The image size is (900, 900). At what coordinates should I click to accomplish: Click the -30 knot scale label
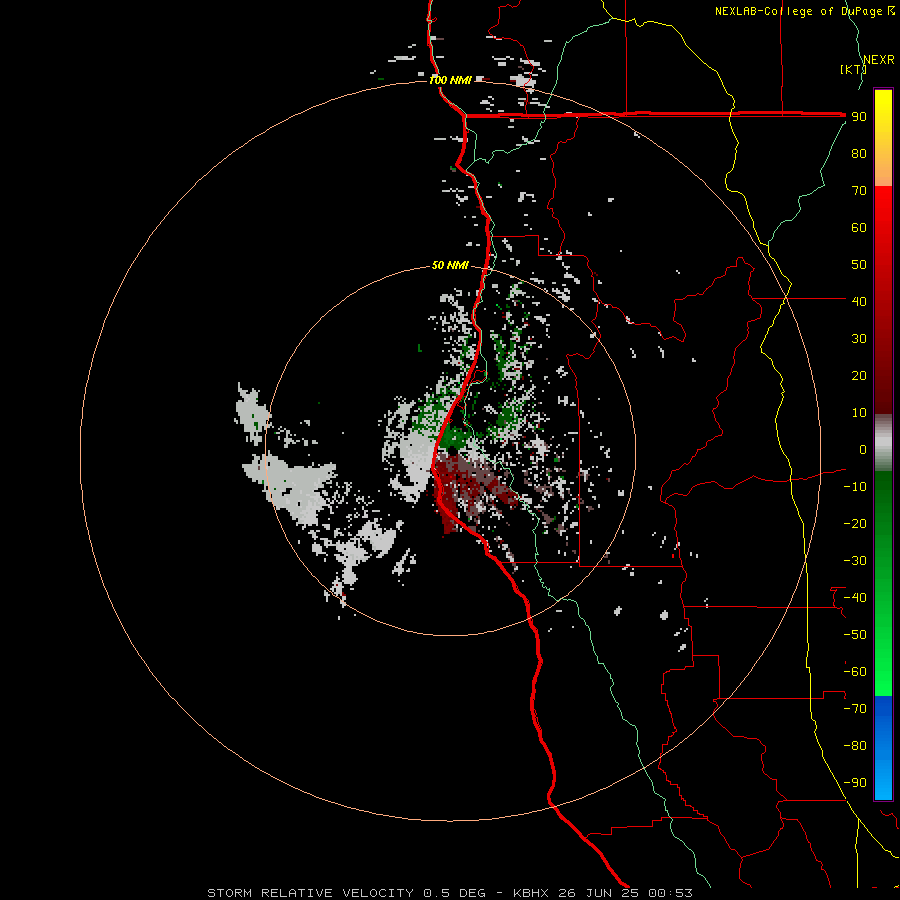855,561
